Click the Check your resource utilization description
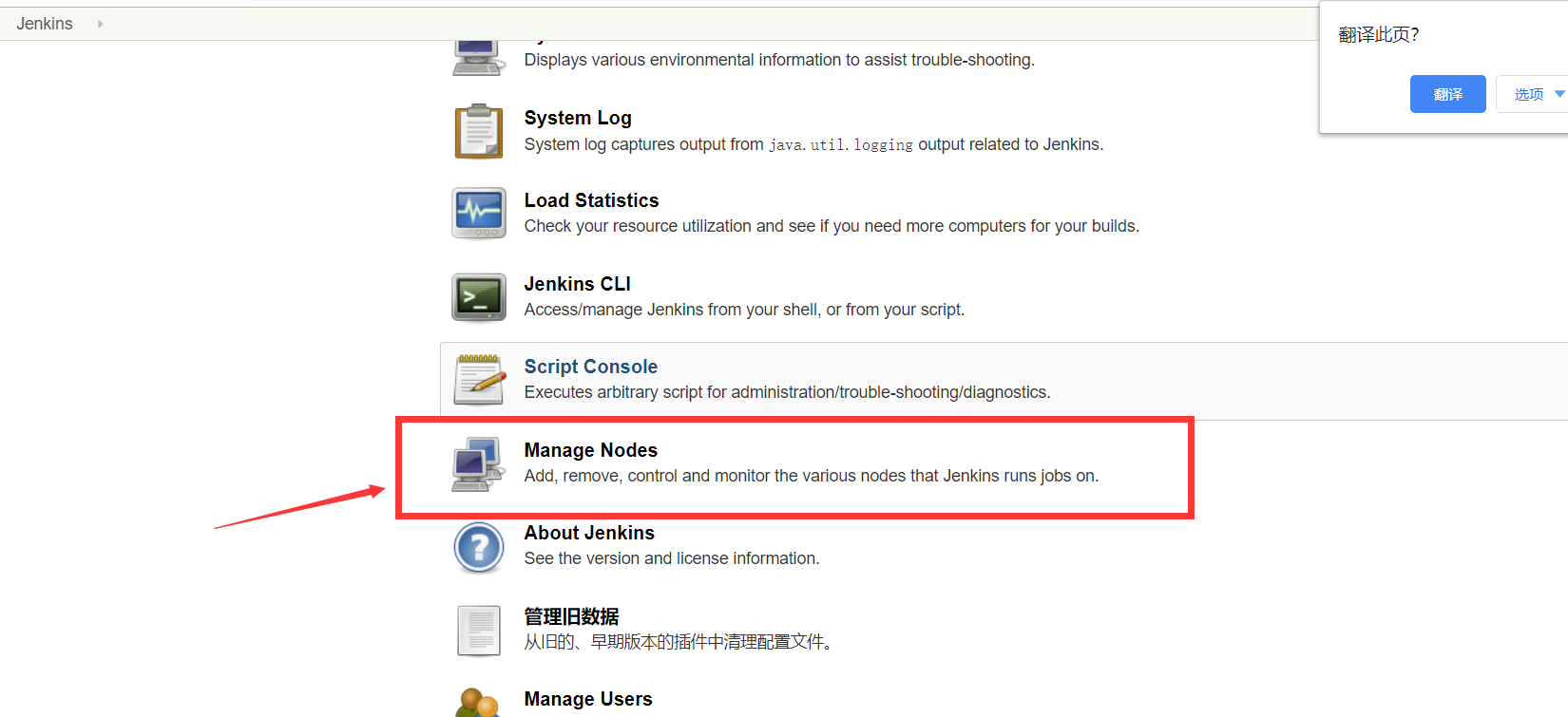This screenshot has height=717, width=1568. pos(832,226)
